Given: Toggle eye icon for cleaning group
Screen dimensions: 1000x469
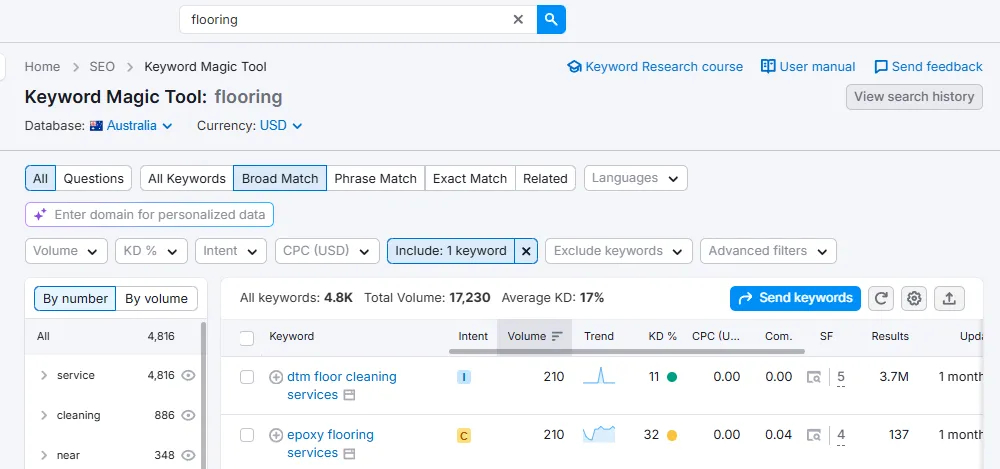Looking at the screenshot, I should 188,415.
